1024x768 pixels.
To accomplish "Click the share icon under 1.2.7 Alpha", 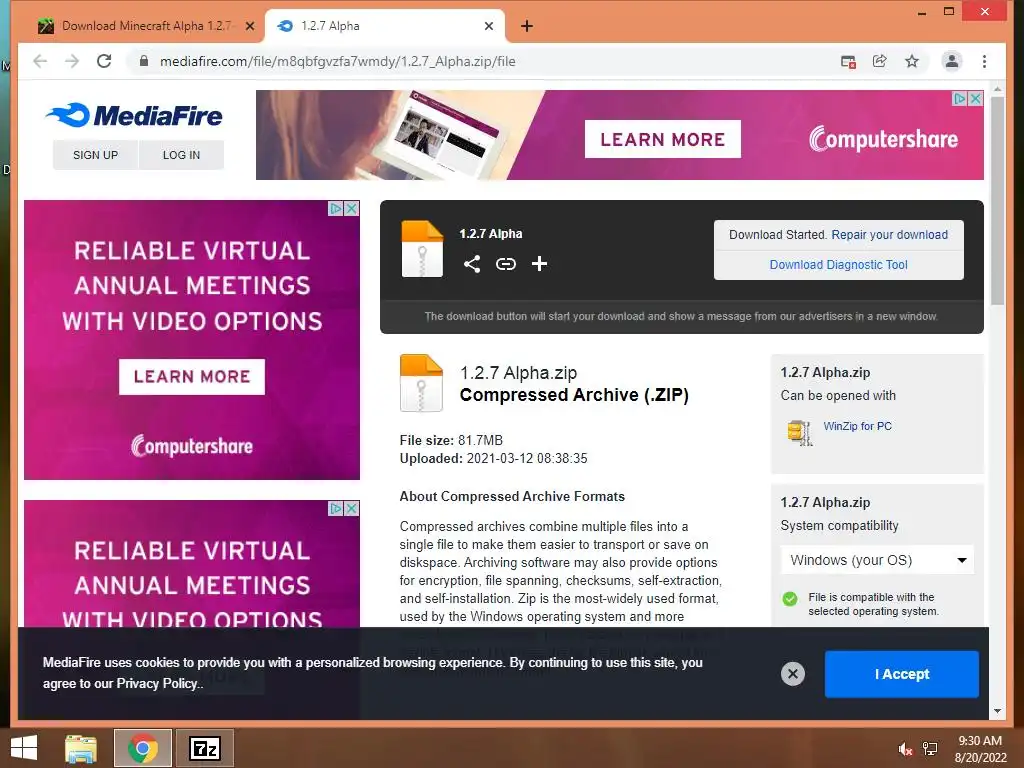I will pos(472,264).
